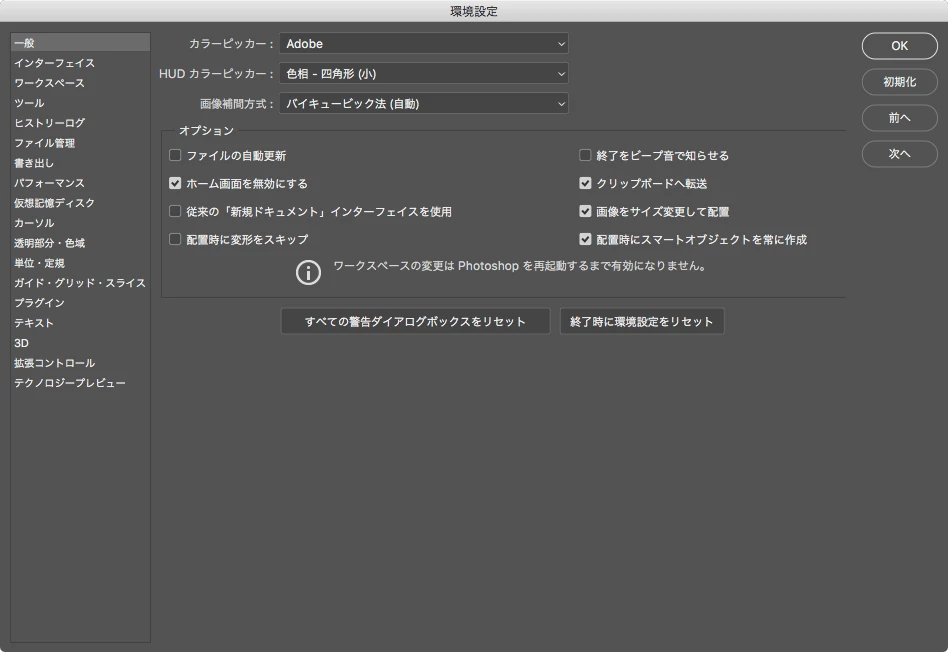
Task: Click the 初期化 reset button
Action: click(x=899, y=82)
